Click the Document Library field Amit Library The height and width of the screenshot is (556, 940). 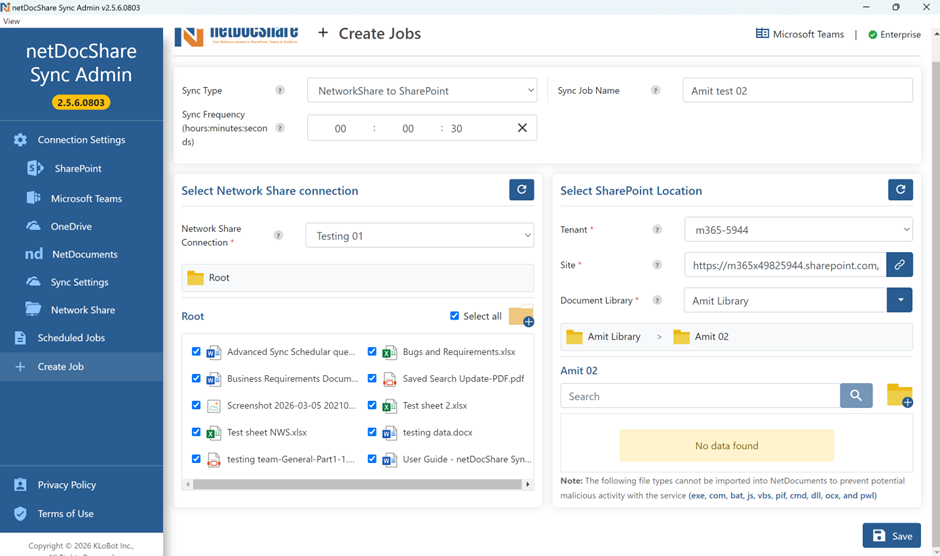(785, 300)
